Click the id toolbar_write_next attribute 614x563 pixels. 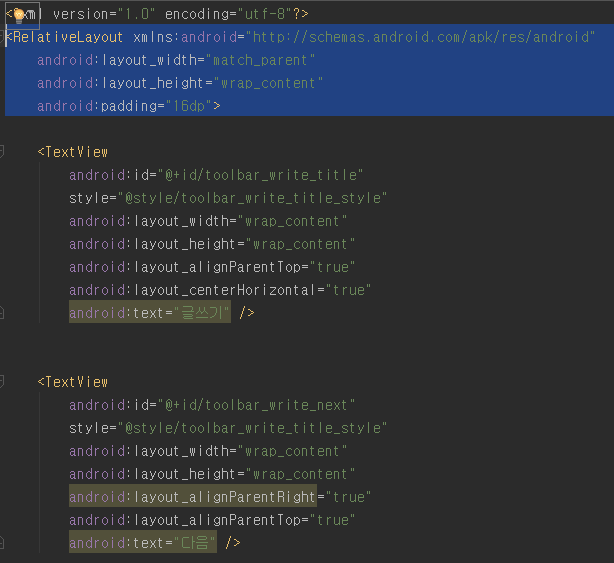pyautogui.click(x=212, y=405)
